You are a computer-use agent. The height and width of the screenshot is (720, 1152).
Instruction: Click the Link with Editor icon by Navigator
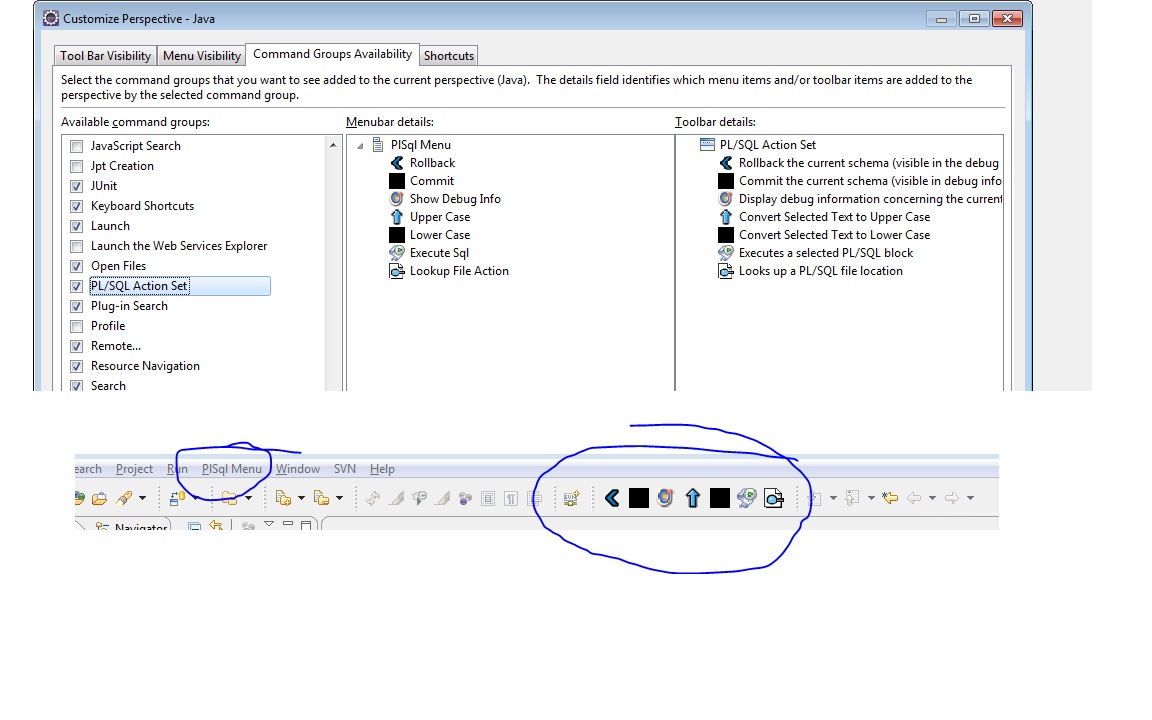[217, 525]
